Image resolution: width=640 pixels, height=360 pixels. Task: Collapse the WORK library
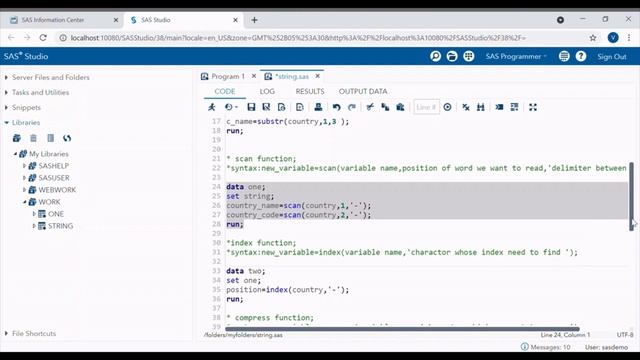point(24,202)
